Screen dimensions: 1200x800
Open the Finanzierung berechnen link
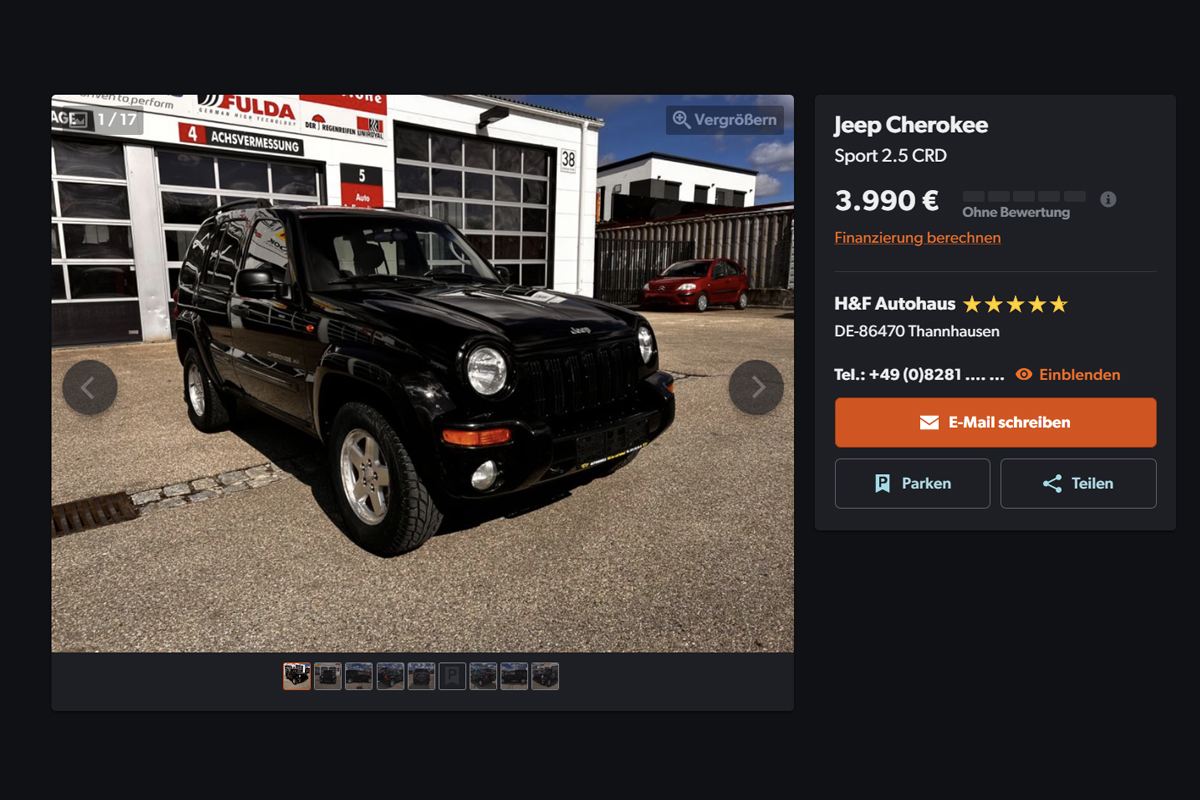[918, 237]
